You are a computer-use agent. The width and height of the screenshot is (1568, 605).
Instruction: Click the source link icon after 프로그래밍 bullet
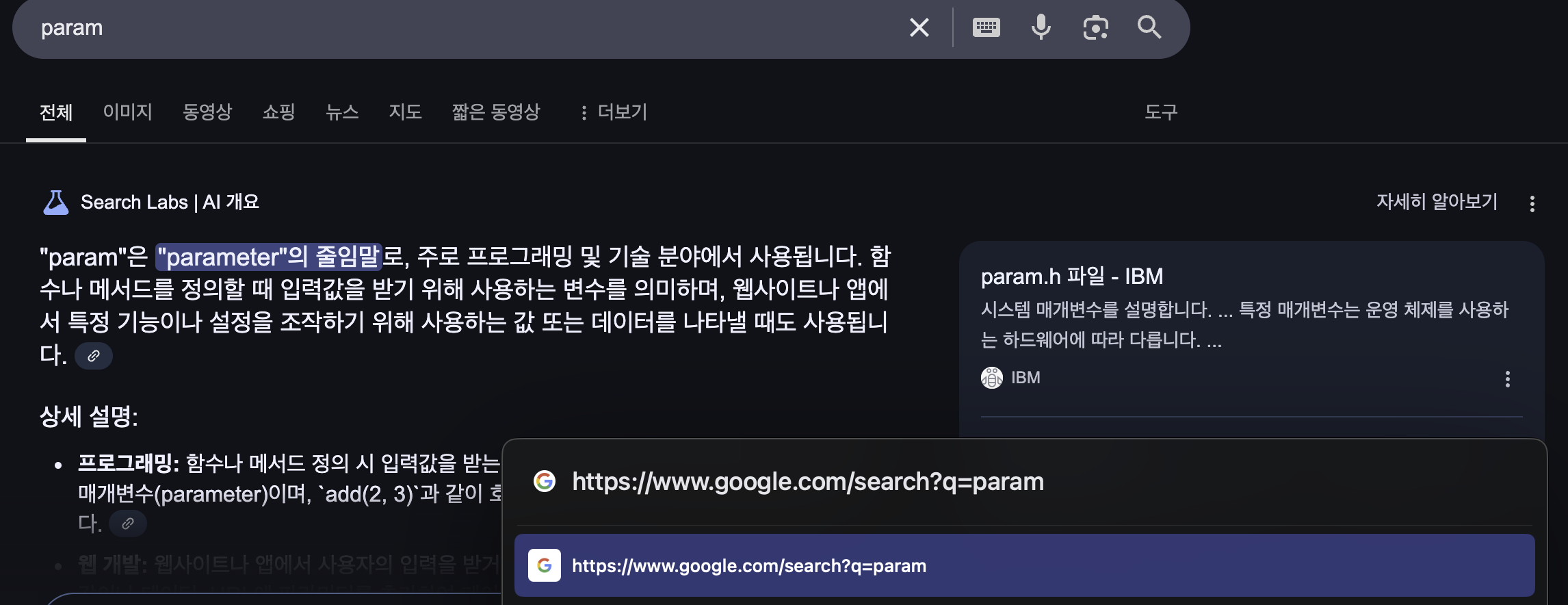(128, 524)
